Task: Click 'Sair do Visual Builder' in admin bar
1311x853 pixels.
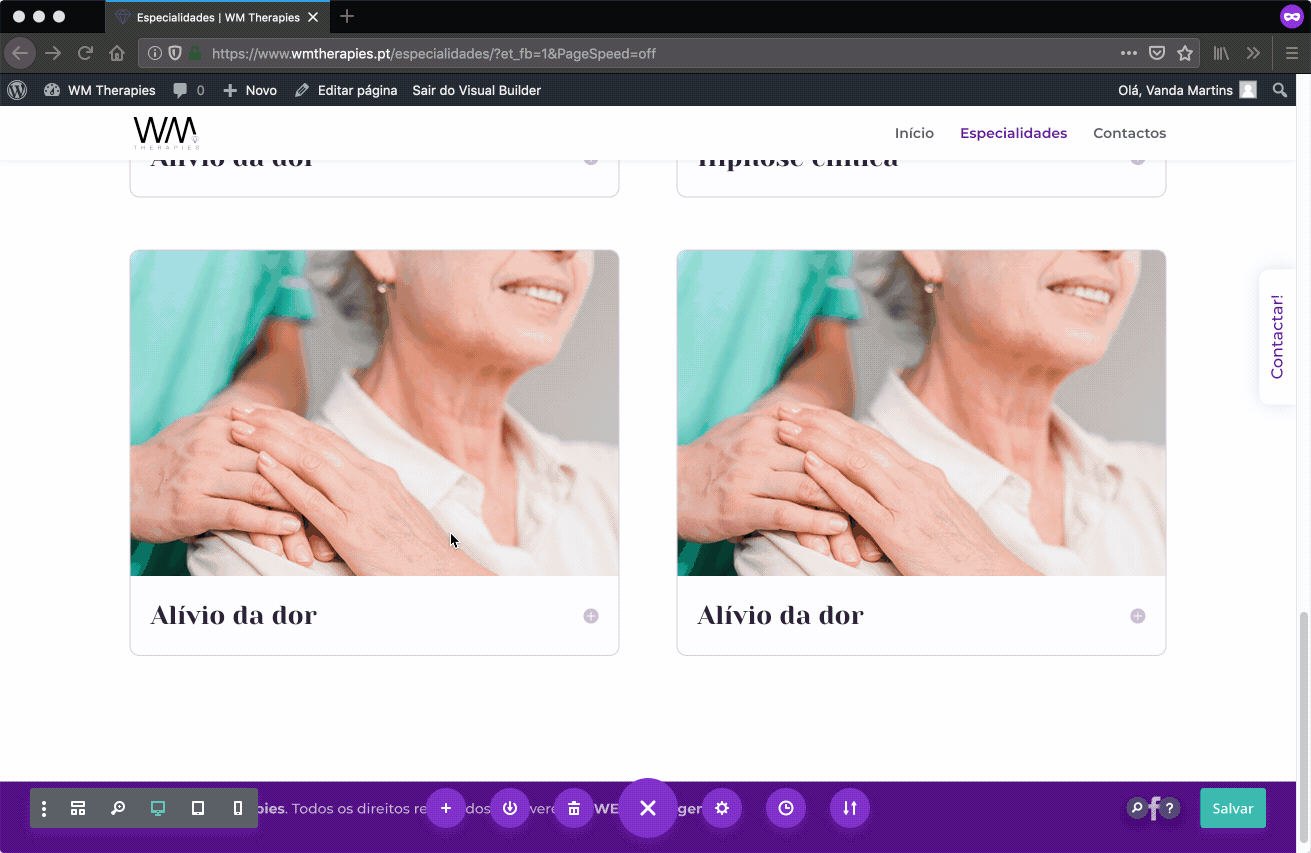Action: 476,90
